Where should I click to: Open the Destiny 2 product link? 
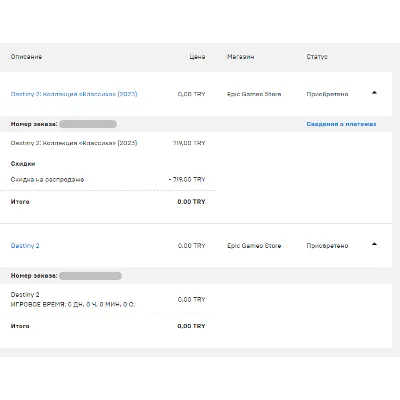click(x=25, y=246)
